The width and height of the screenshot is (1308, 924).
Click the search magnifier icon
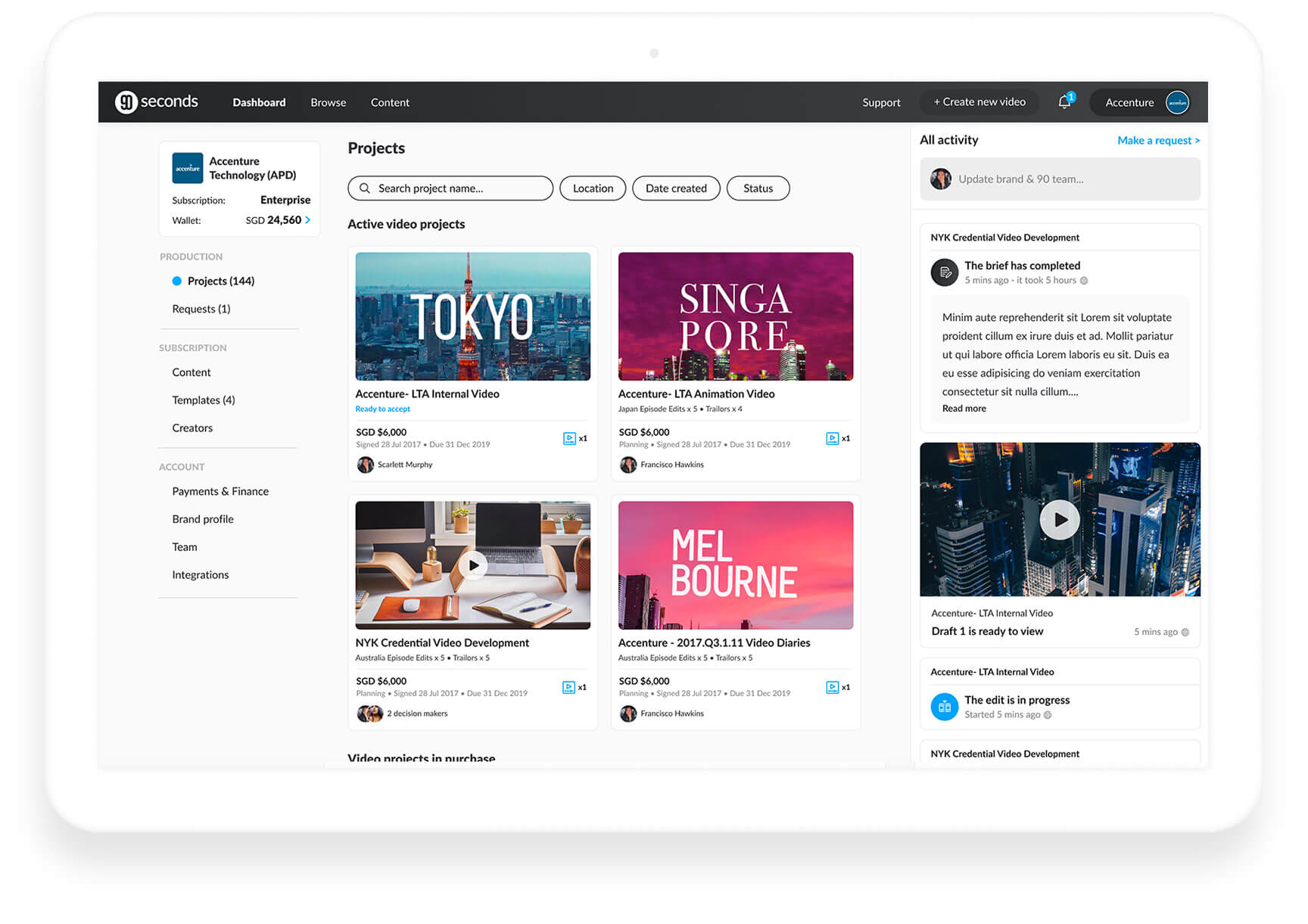pyautogui.click(x=364, y=188)
